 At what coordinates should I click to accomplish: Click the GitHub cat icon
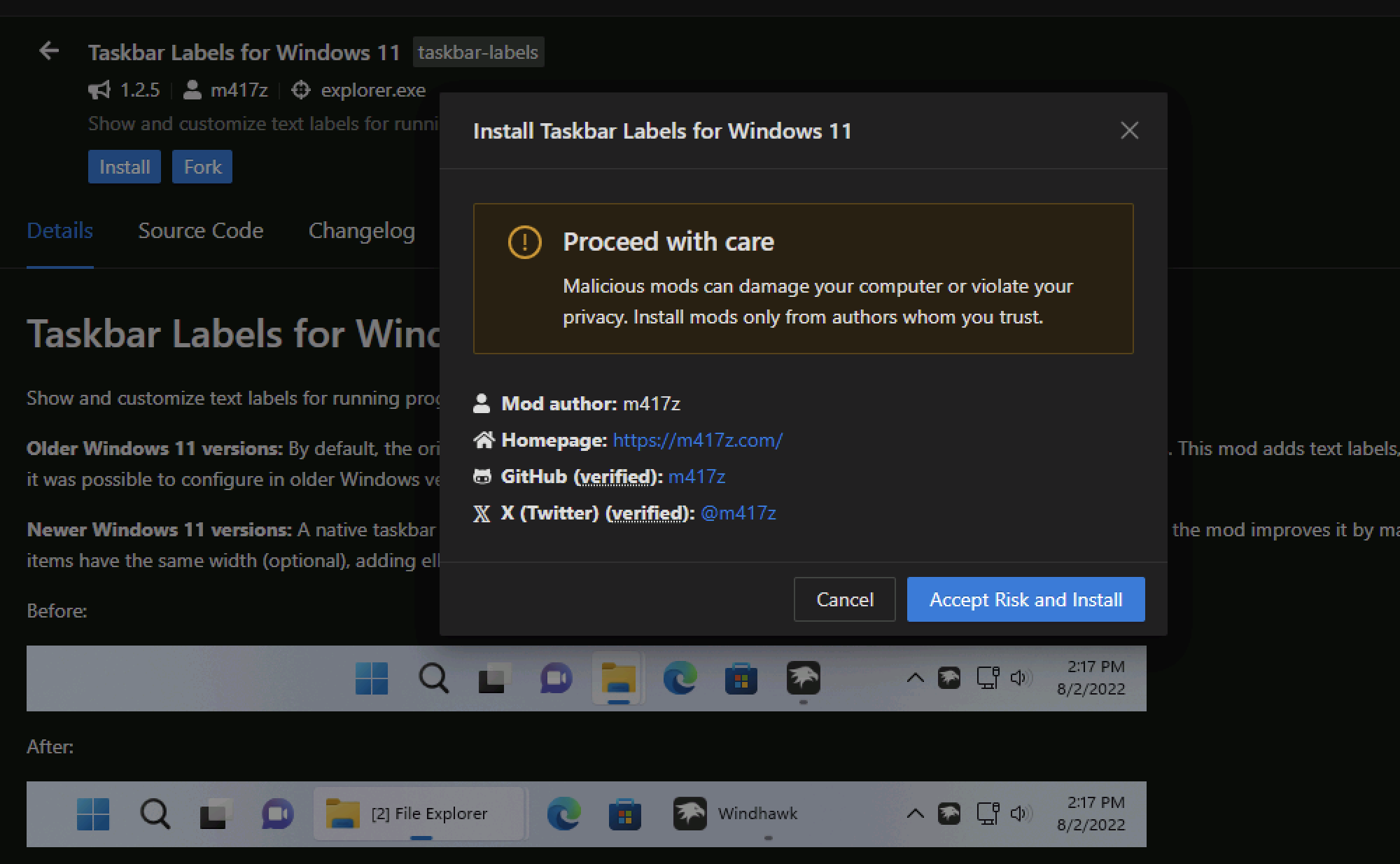point(483,476)
